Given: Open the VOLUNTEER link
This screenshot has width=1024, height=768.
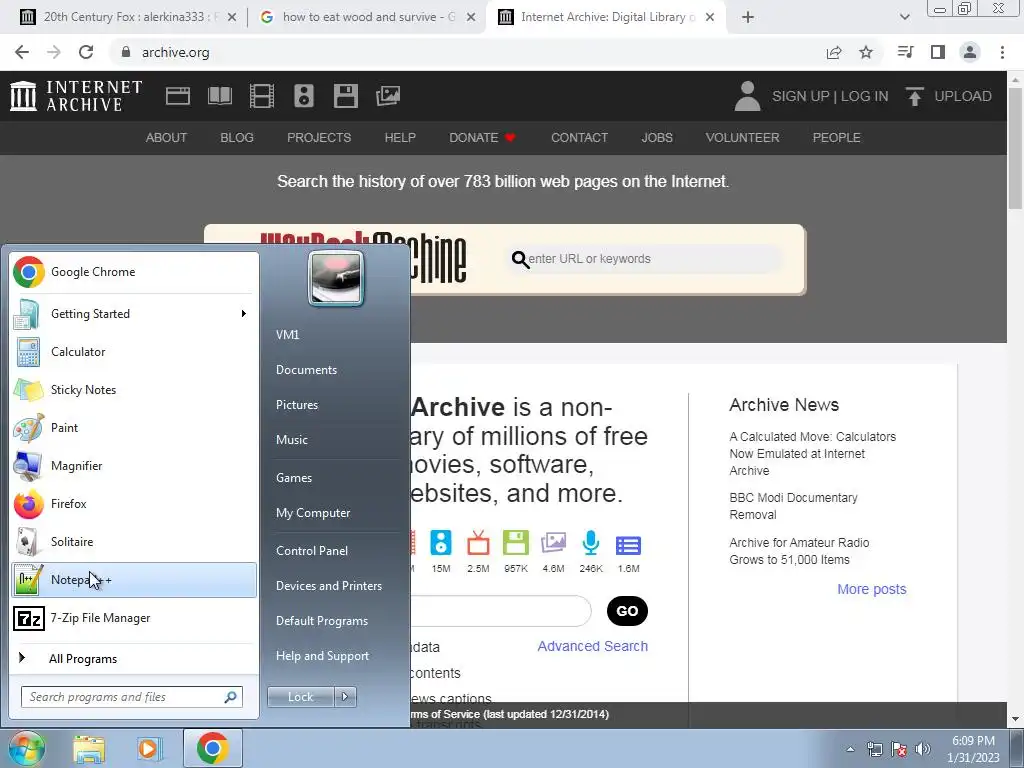Looking at the screenshot, I should tap(743, 138).
